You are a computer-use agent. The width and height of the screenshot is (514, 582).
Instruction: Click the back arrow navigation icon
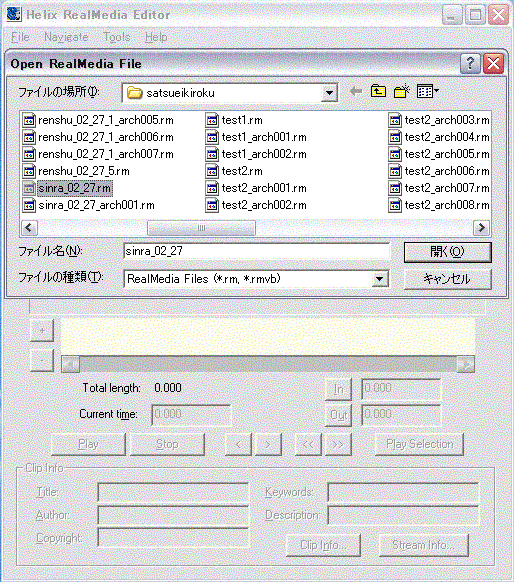[356, 91]
